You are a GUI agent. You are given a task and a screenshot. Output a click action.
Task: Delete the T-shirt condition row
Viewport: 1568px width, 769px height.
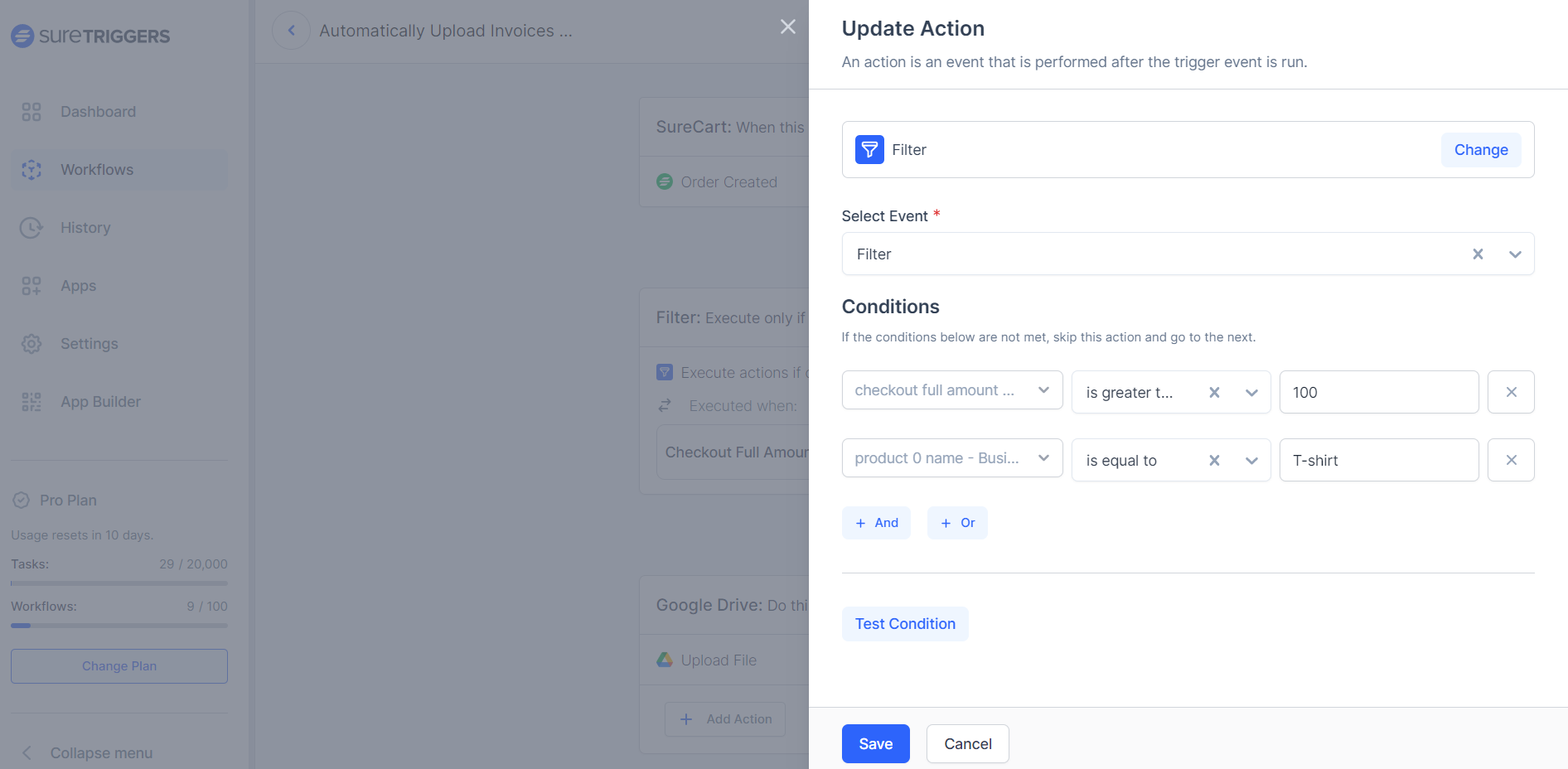1511,460
